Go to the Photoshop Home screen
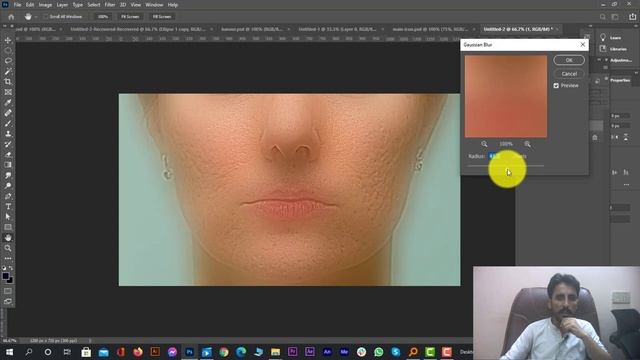640x360 pixels. pyautogui.click(x=11, y=17)
